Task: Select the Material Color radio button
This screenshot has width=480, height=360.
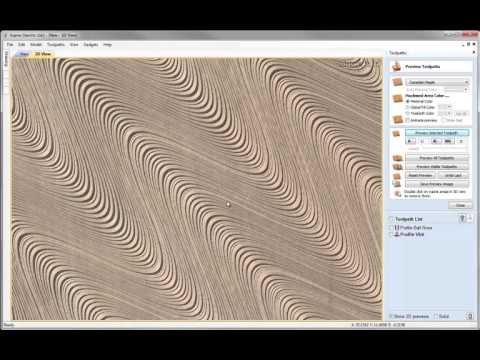Action: (x=407, y=101)
